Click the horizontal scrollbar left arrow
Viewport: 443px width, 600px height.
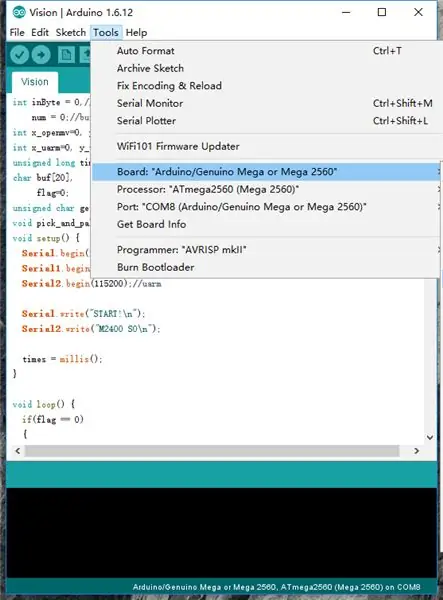pos(18,451)
